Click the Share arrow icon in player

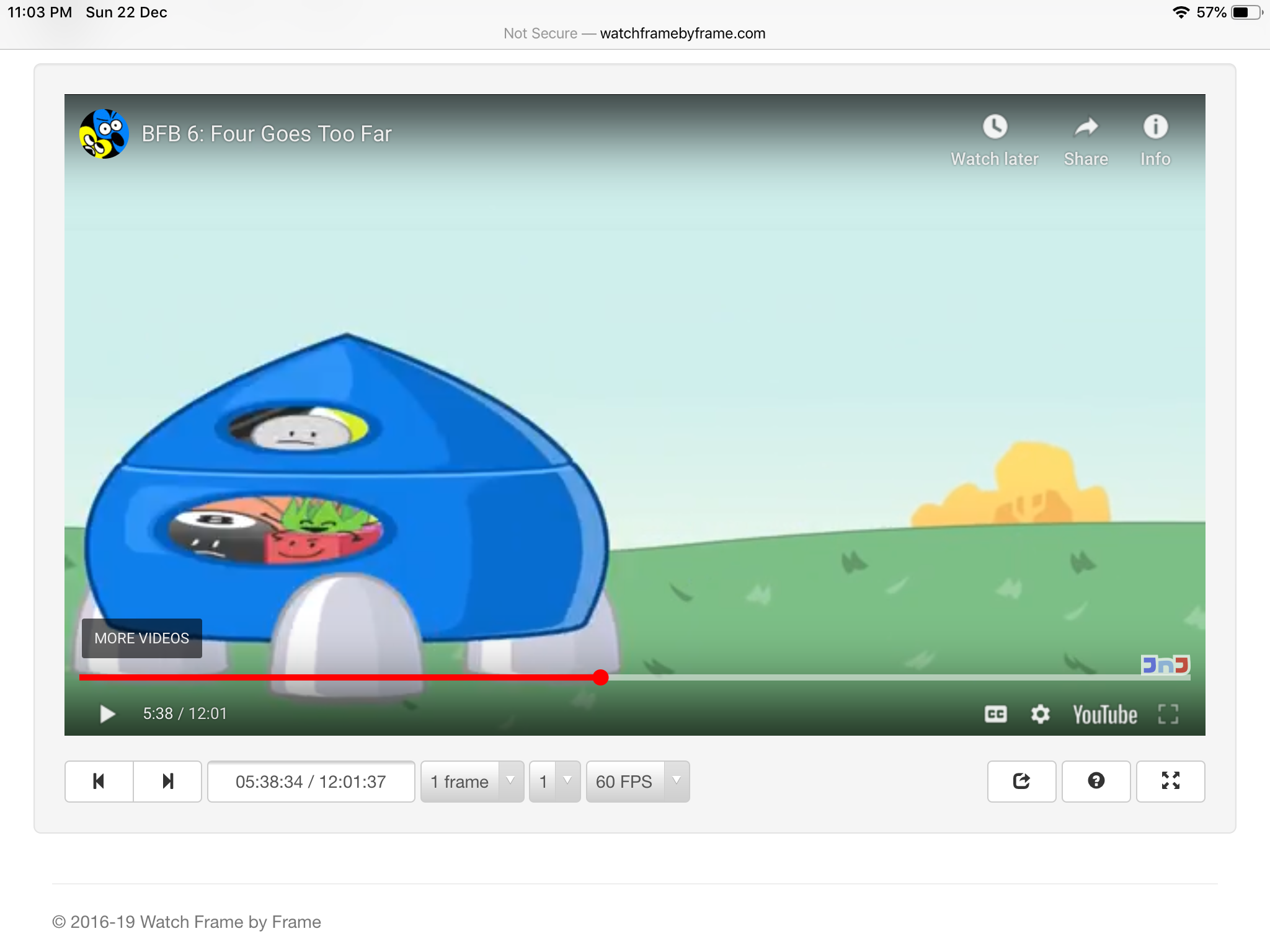pyautogui.click(x=1086, y=127)
